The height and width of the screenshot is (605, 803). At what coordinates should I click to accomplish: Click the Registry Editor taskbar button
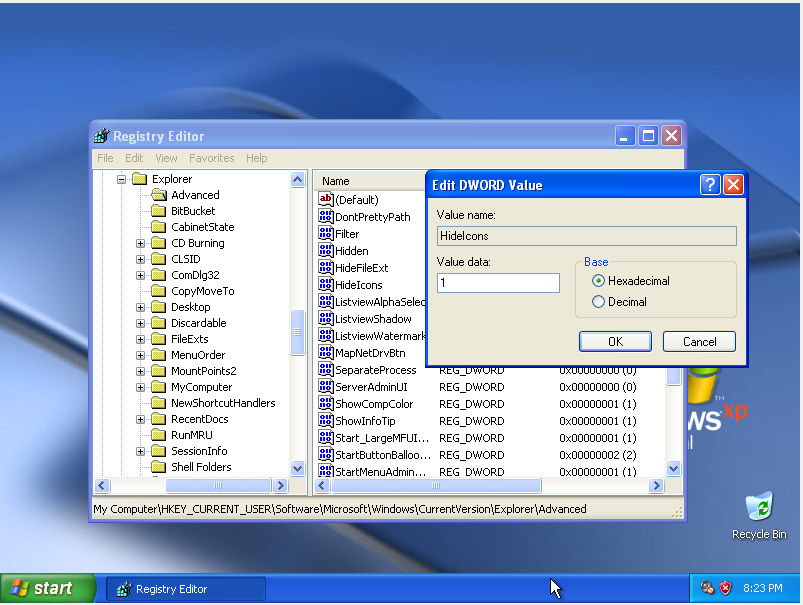tap(186, 589)
